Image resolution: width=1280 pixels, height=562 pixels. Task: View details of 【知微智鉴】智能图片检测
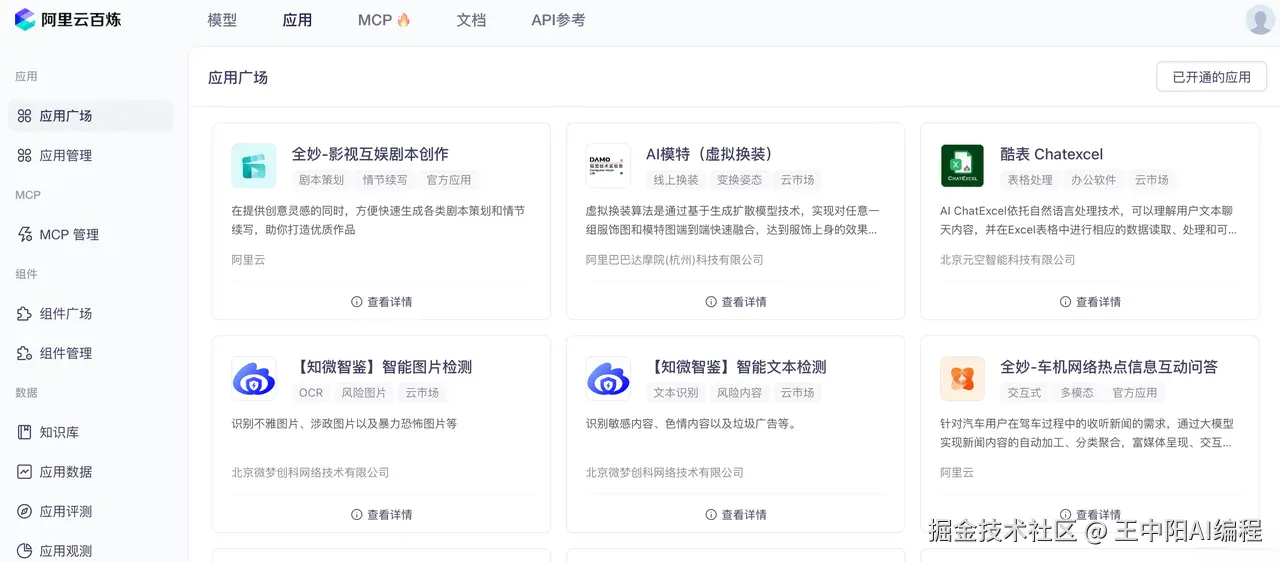point(381,514)
